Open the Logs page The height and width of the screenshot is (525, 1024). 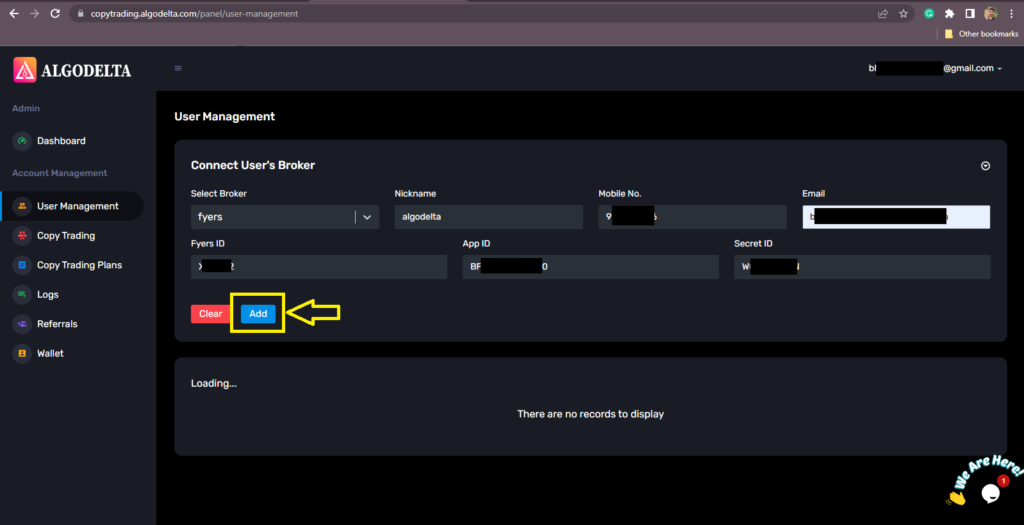[x=48, y=294]
